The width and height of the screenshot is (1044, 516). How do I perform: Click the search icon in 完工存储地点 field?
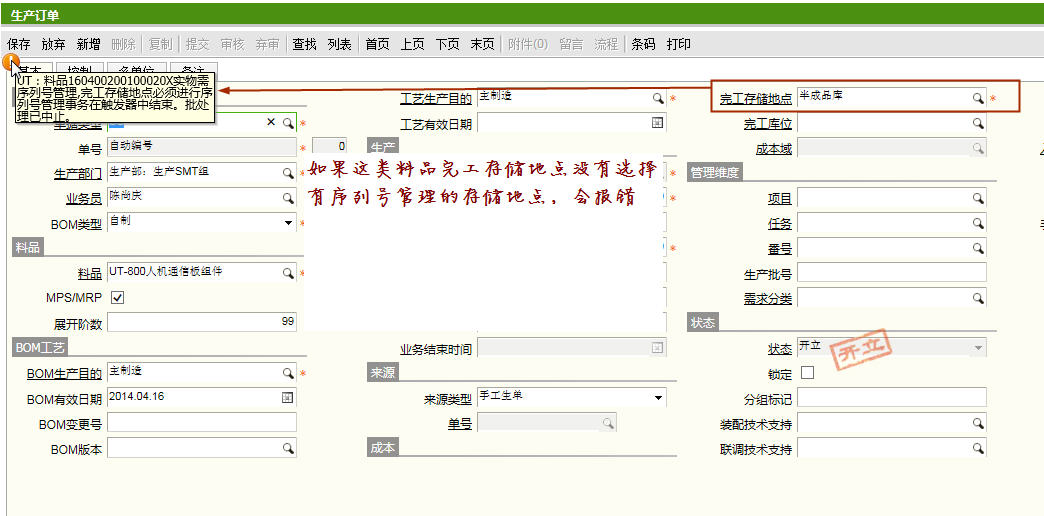(x=978, y=98)
